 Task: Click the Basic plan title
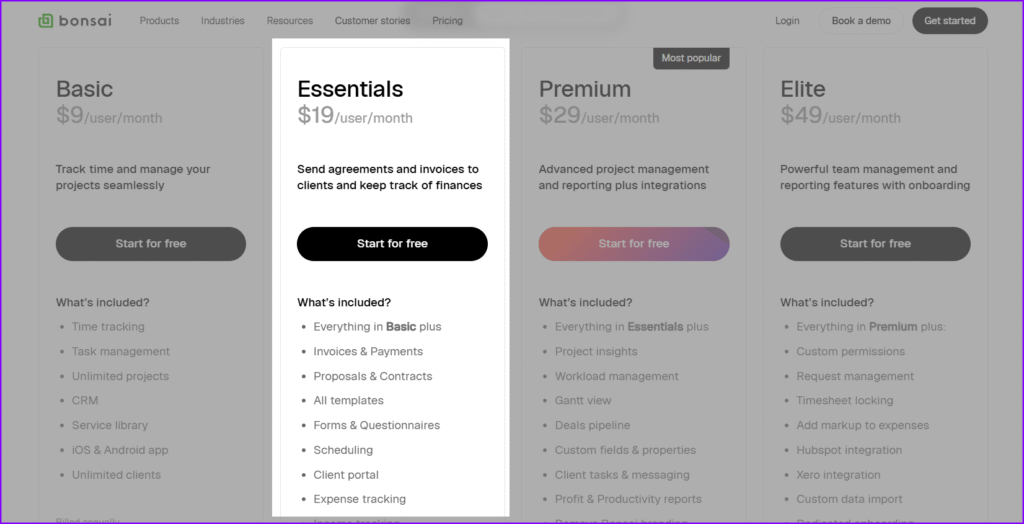[84, 89]
